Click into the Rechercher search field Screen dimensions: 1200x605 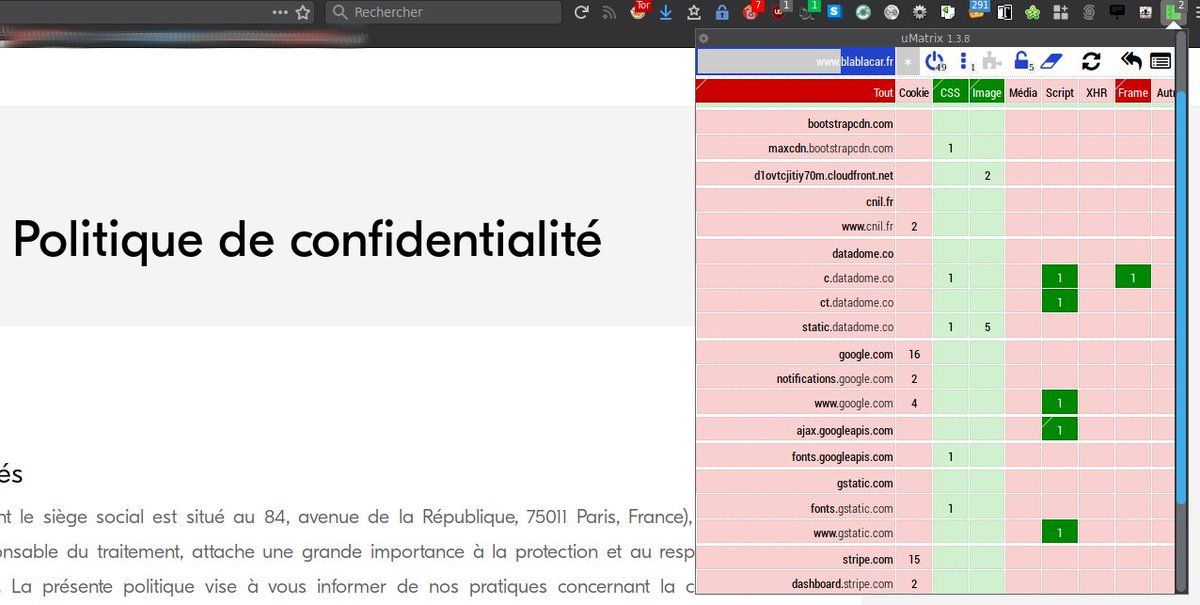450,12
